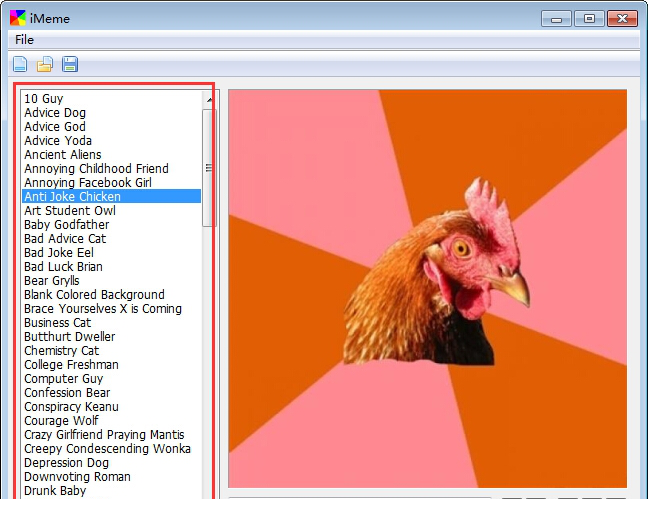Click the Save floppy disk icon
Viewport: 648px width, 518px height.
coord(70,64)
